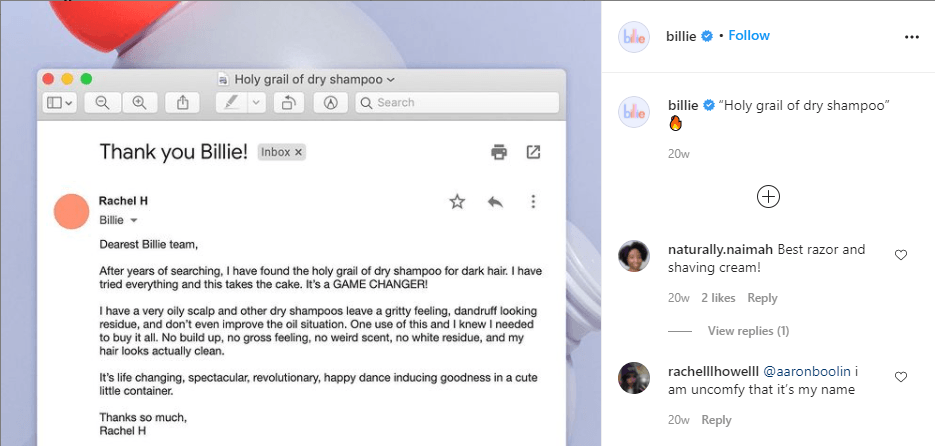Screen dimensions: 935x446
Task: Open the sidebar view dropdown
Action: click(59, 102)
